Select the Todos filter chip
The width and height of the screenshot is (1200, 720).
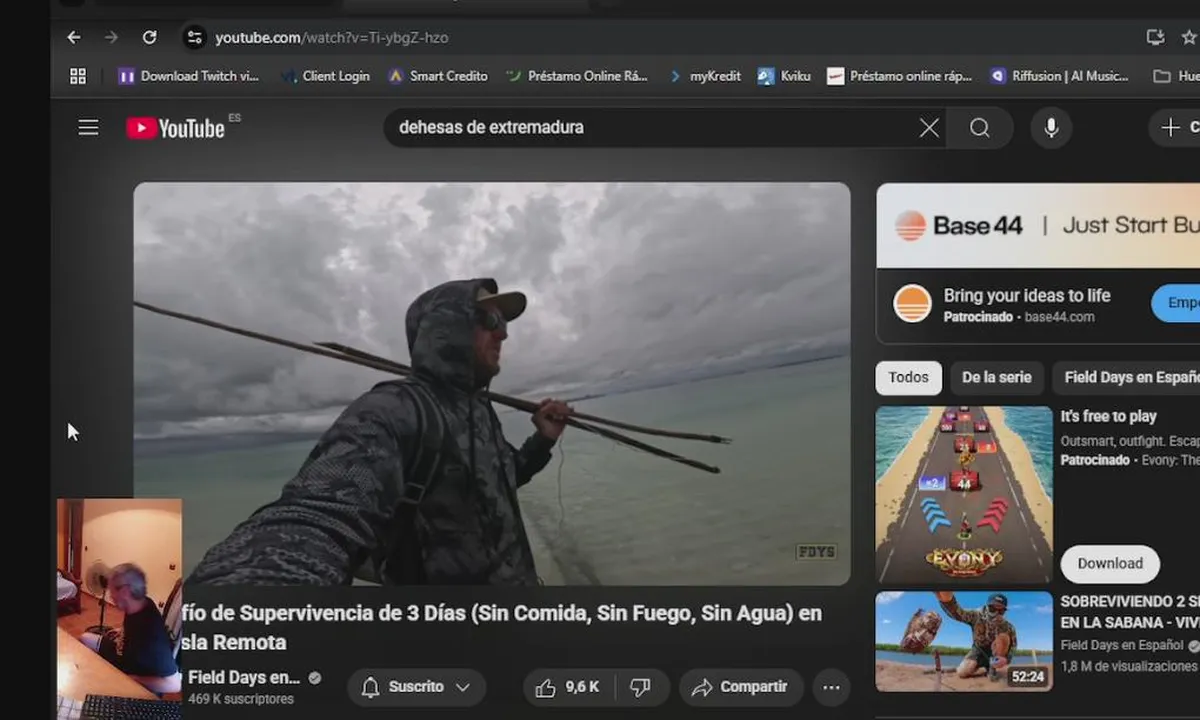tap(908, 377)
